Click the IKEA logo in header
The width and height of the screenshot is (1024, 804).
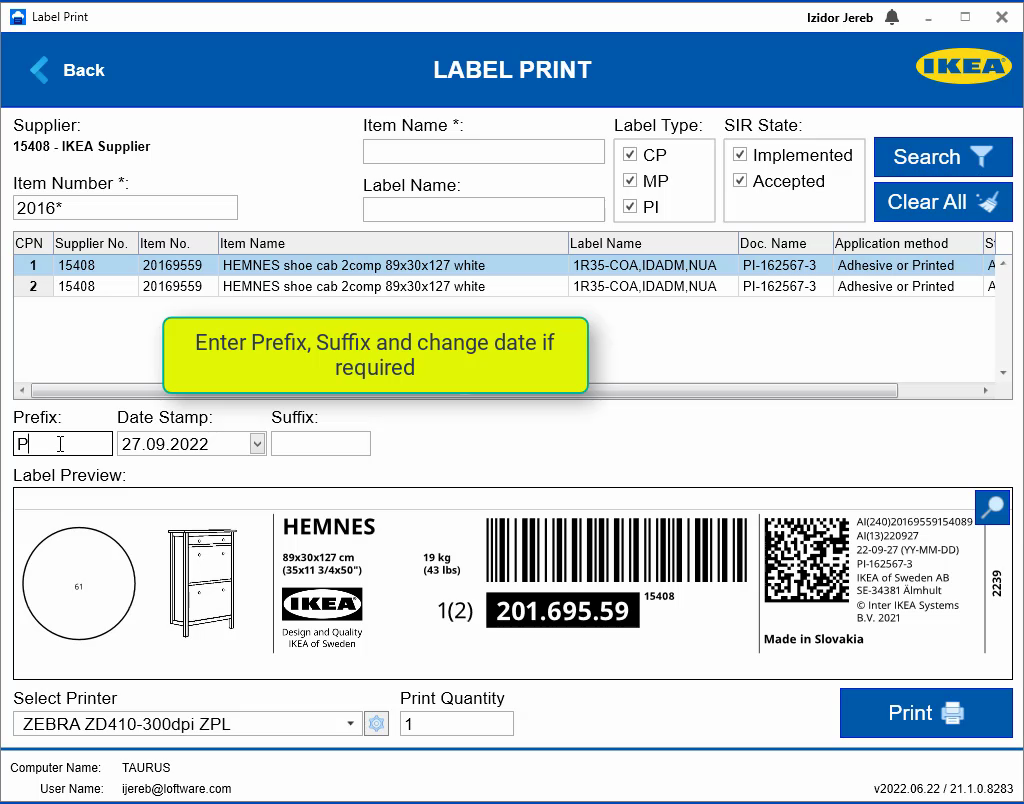pos(963,66)
